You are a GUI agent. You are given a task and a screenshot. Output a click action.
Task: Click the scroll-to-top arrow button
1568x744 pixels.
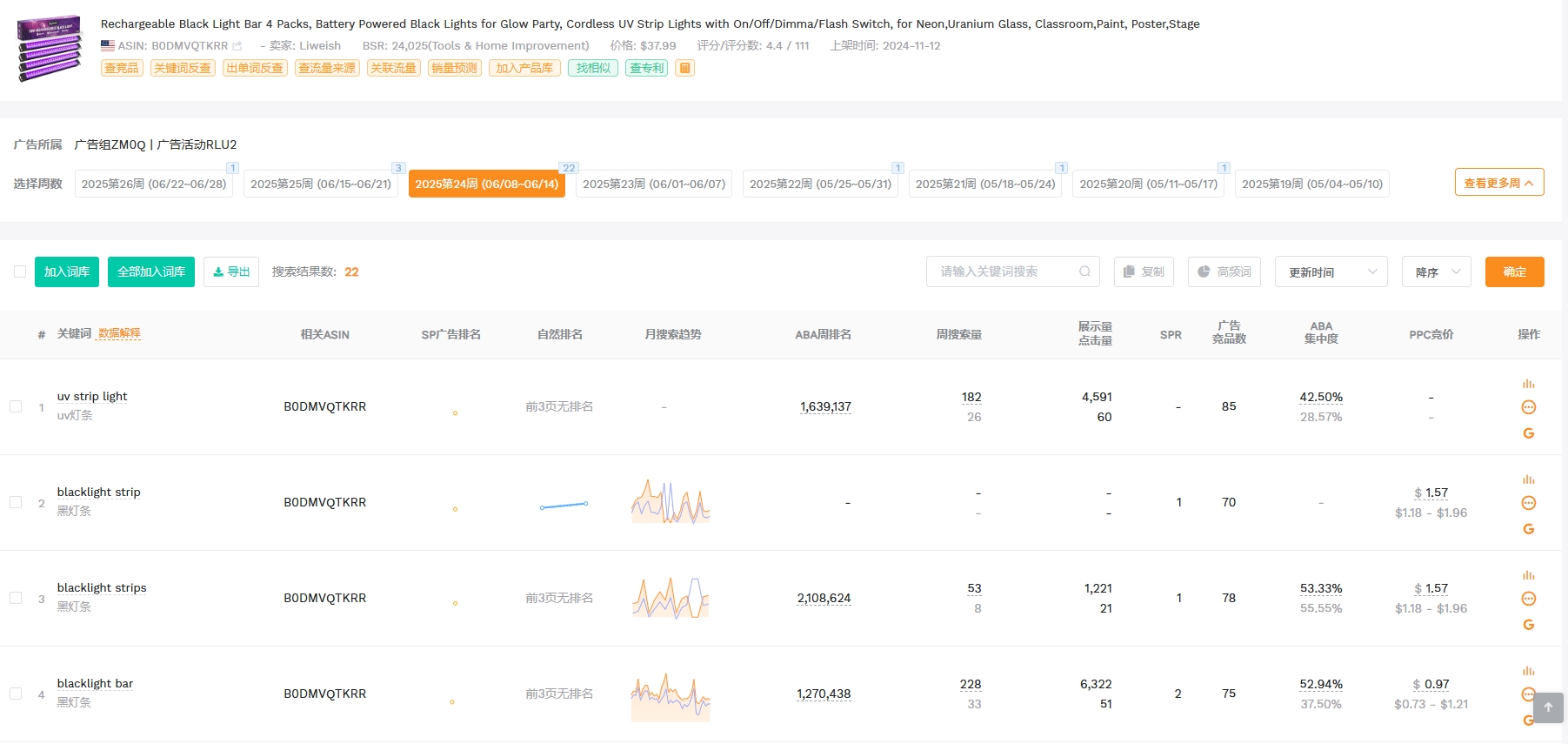(1547, 707)
